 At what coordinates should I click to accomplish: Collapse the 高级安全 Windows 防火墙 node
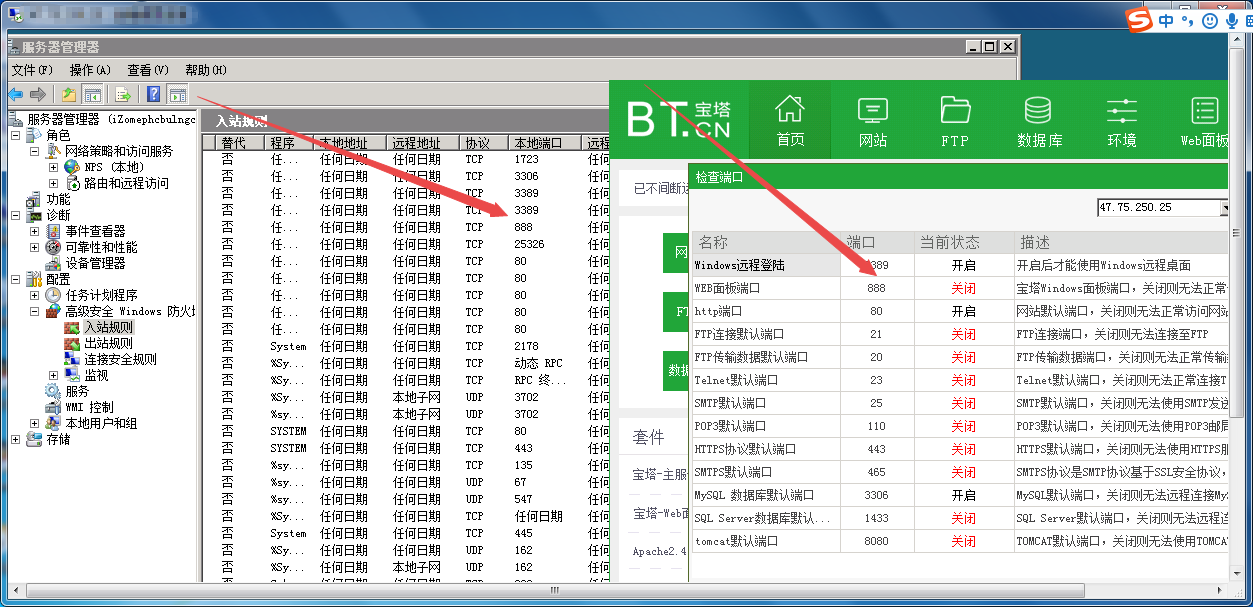click(x=34, y=311)
